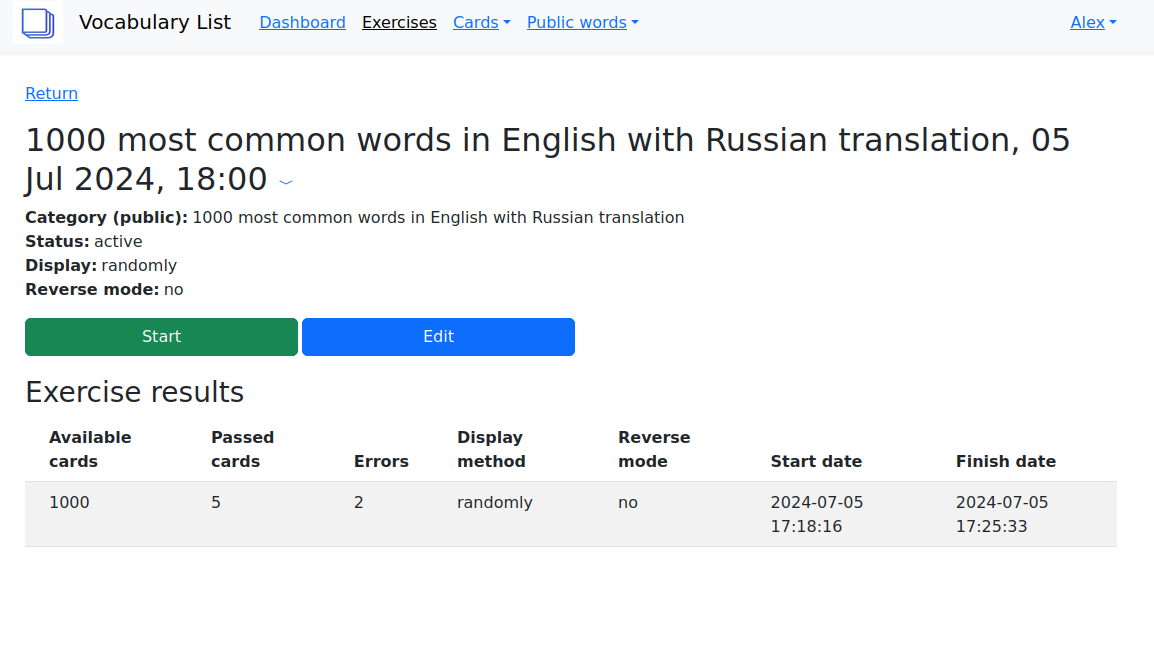This screenshot has height=664, width=1154.
Task: Click the Reverse mode column header
Action: point(654,449)
